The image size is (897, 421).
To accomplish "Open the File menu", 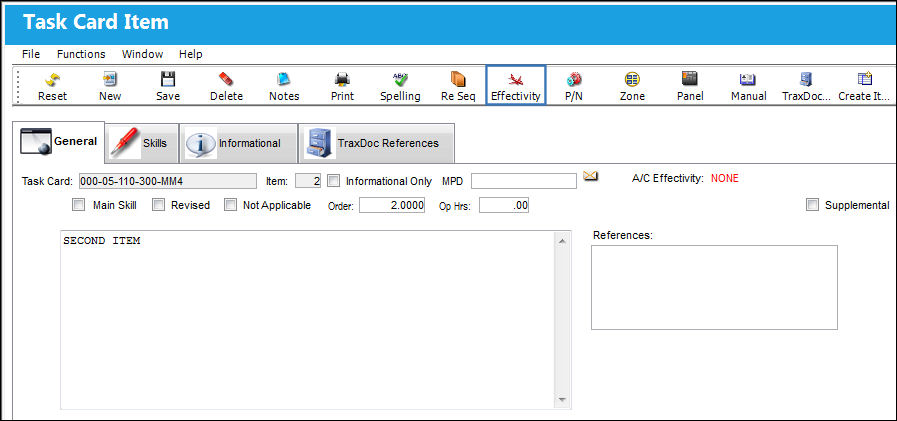I will pyautogui.click(x=31, y=54).
